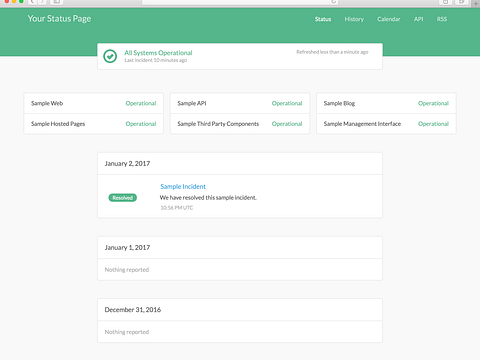Select the Sample Web component name
The height and width of the screenshot is (360, 480).
pos(47,103)
